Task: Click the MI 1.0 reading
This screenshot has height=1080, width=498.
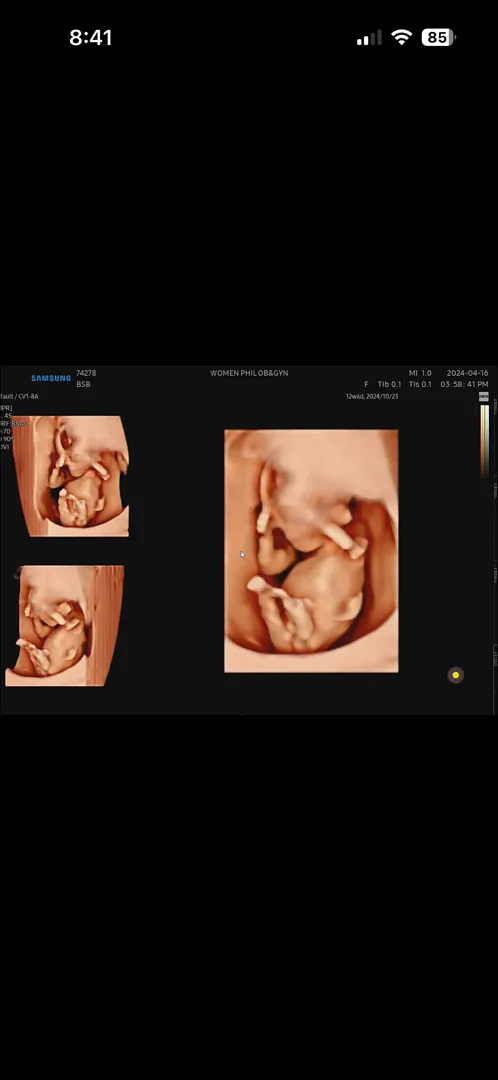Action: click(x=420, y=373)
